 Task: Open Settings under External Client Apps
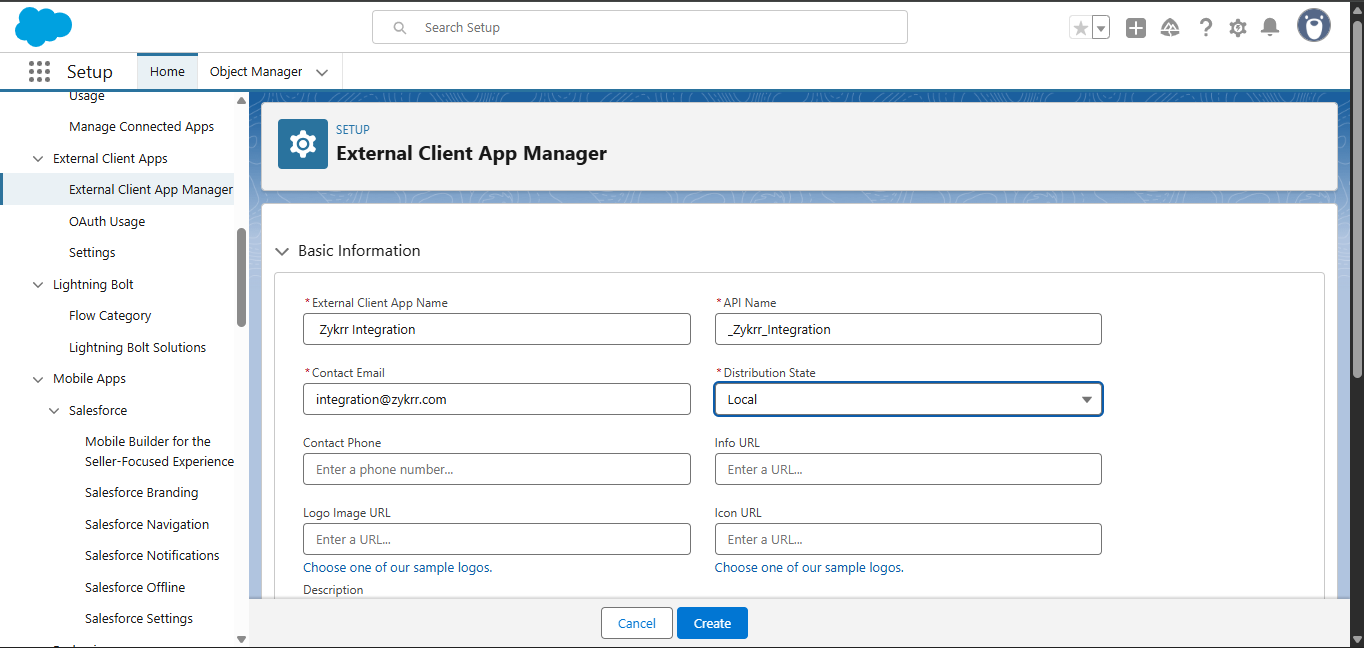click(92, 253)
